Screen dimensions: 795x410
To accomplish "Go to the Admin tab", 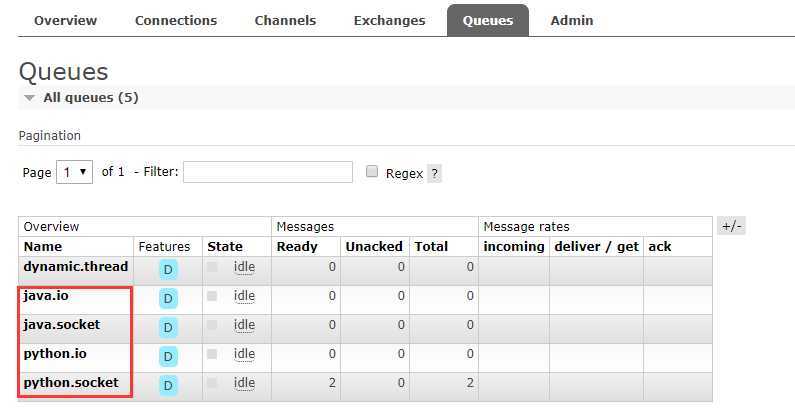I will tap(571, 20).
